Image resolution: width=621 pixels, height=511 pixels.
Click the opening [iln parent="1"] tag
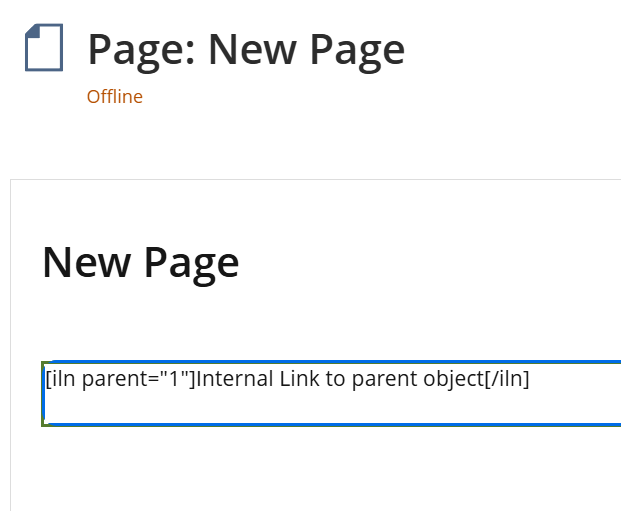(120, 380)
